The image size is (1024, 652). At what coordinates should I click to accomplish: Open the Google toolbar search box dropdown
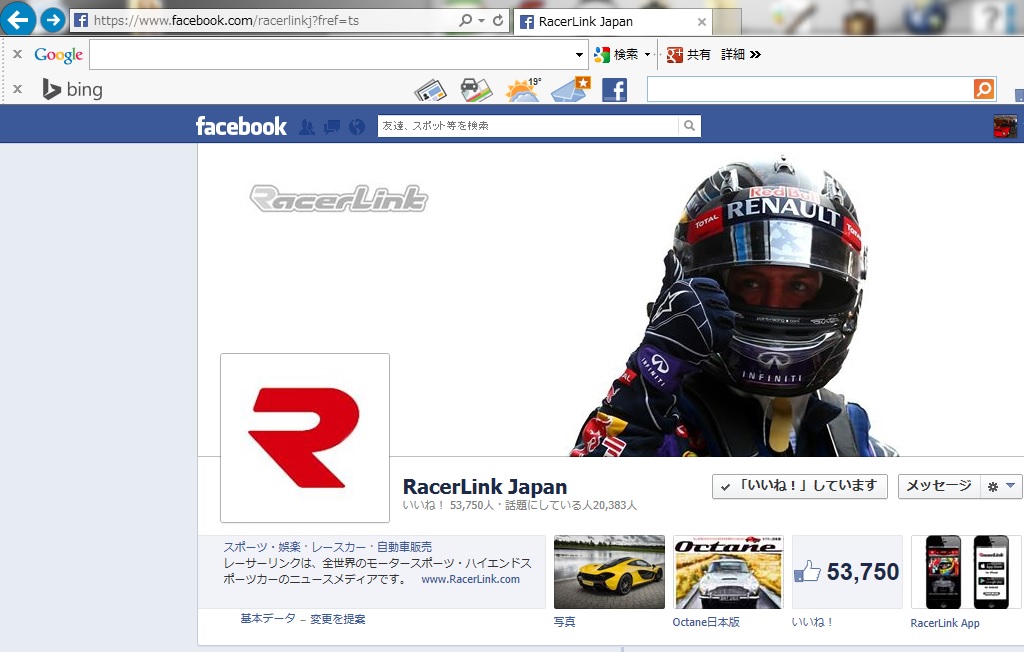pos(580,54)
